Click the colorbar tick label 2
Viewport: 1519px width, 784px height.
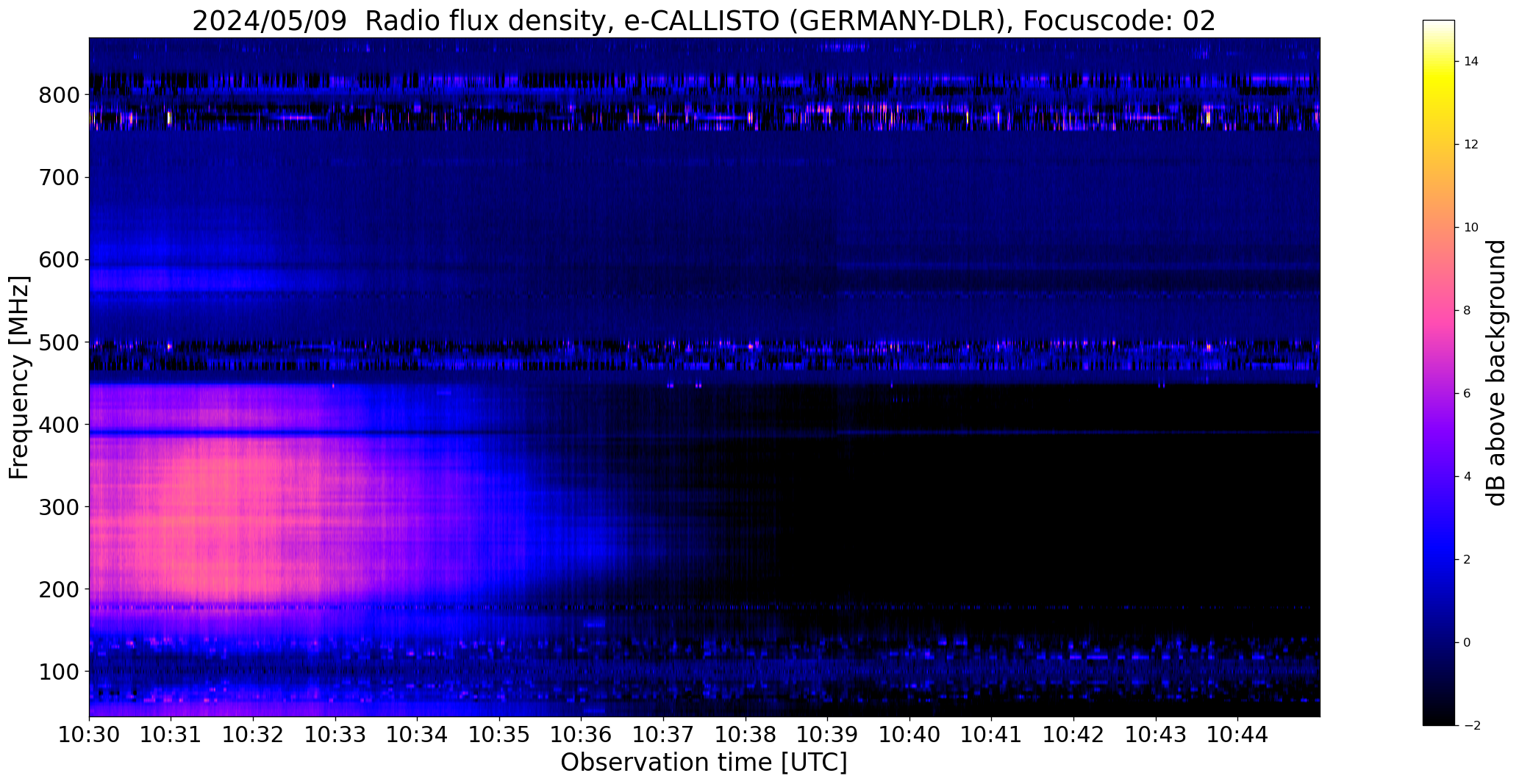(x=1467, y=560)
